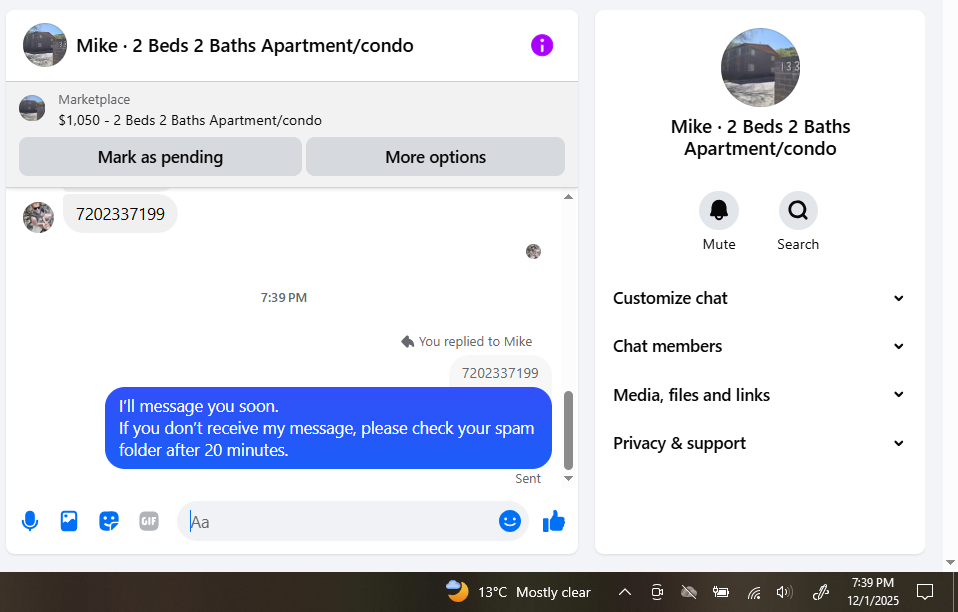Click the purple conversation info icon

[542, 45]
